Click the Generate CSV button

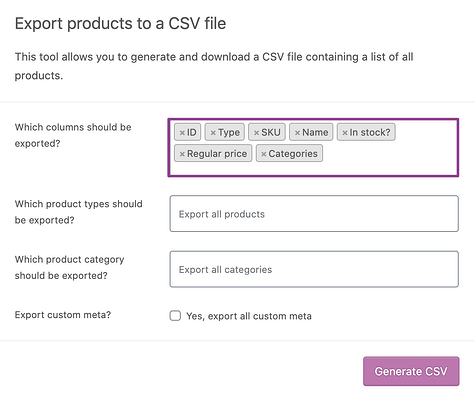(x=411, y=371)
